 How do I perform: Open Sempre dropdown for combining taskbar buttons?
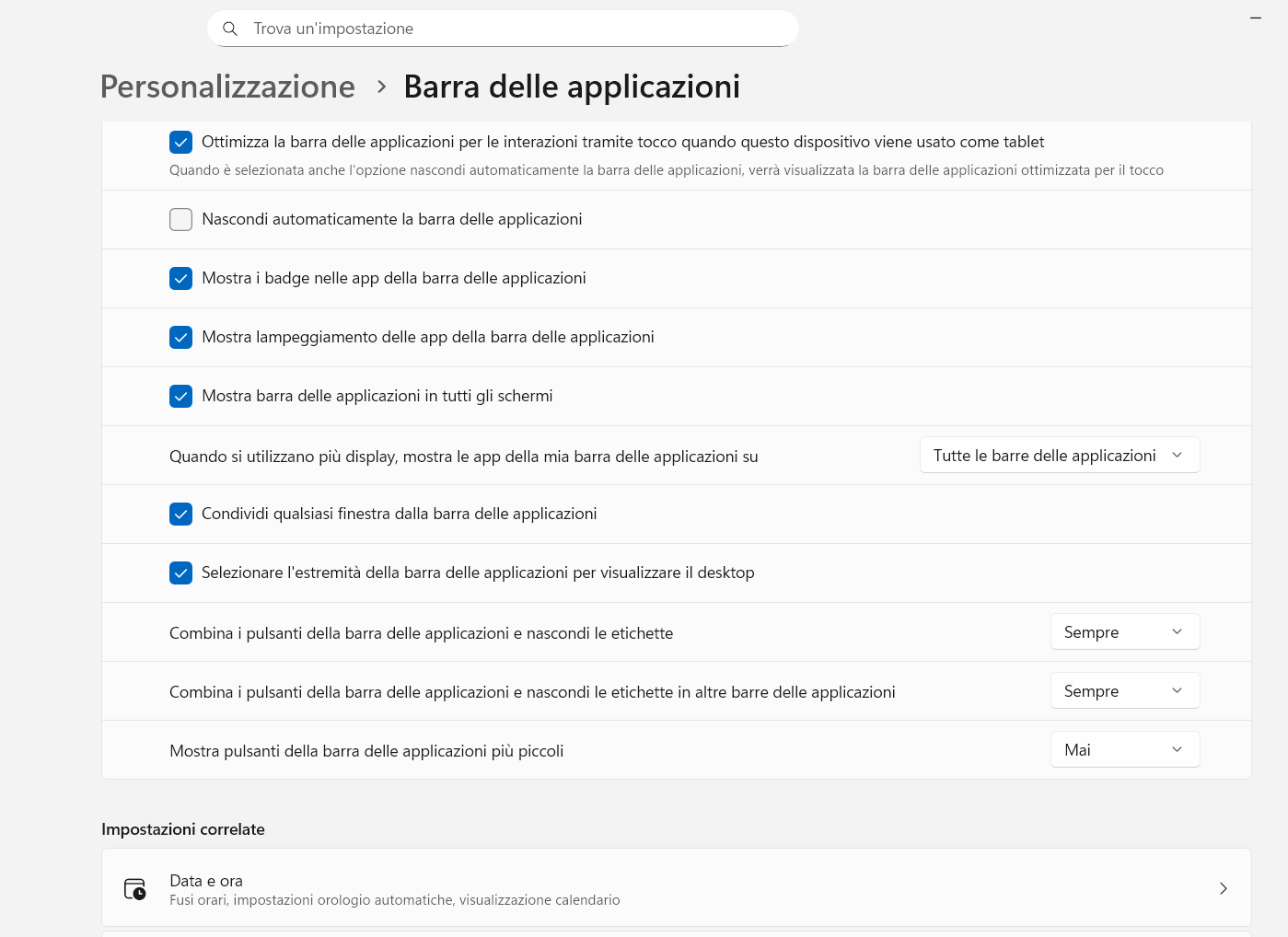pyautogui.click(x=1125, y=631)
